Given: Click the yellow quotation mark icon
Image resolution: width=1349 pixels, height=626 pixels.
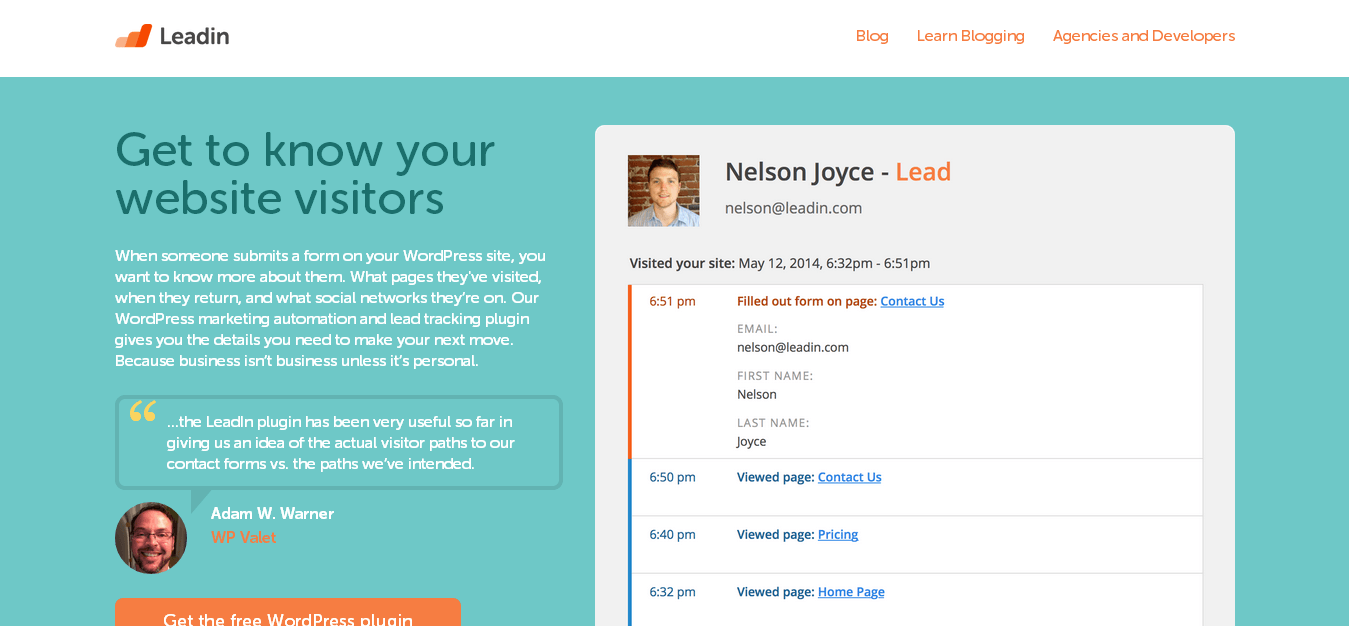Looking at the screenshot, I should click(x=143, y=411).
